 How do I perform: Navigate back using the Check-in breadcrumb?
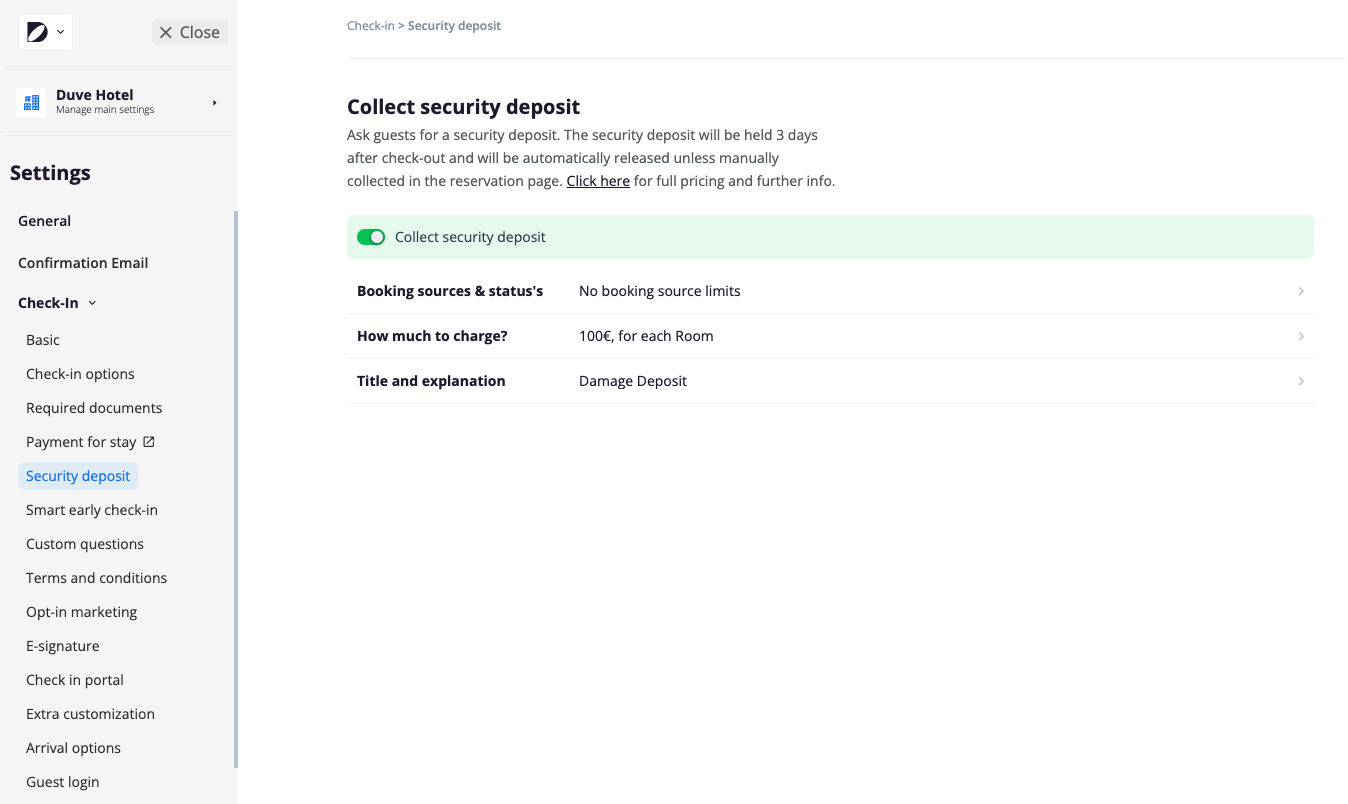368,25
